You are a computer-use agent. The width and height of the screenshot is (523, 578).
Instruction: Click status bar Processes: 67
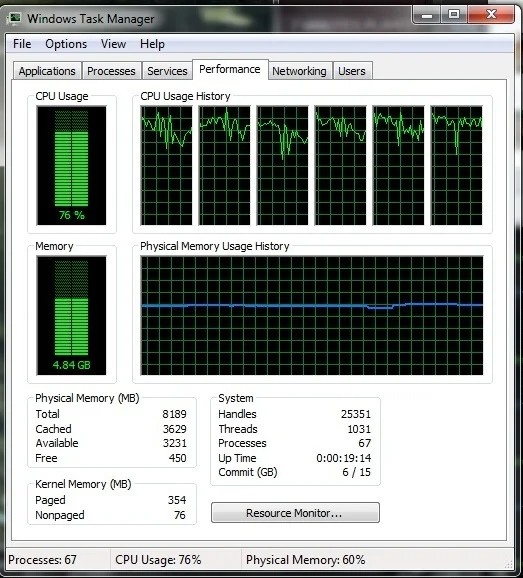(x=42, y=560)
